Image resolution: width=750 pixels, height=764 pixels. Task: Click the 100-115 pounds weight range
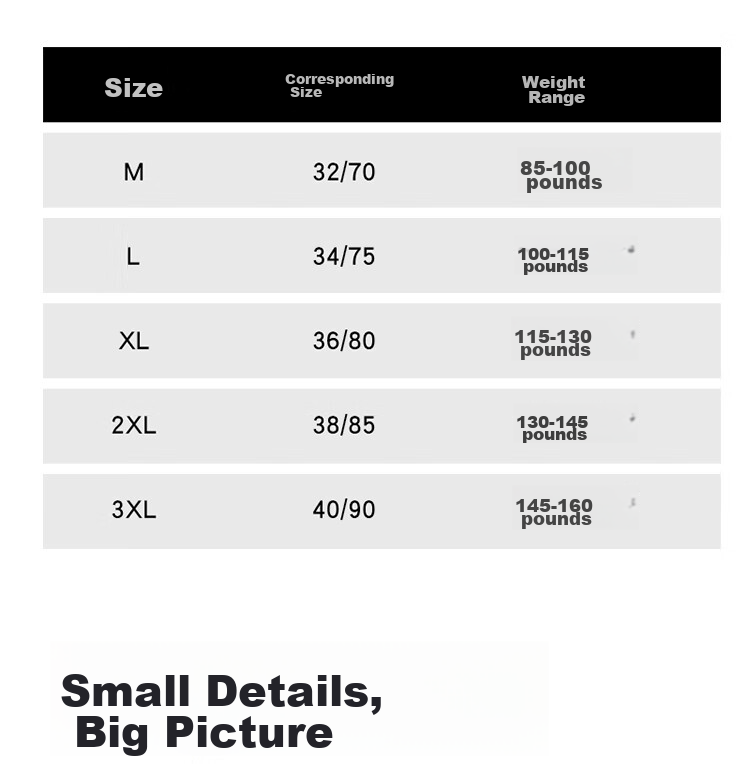point(553,261)
